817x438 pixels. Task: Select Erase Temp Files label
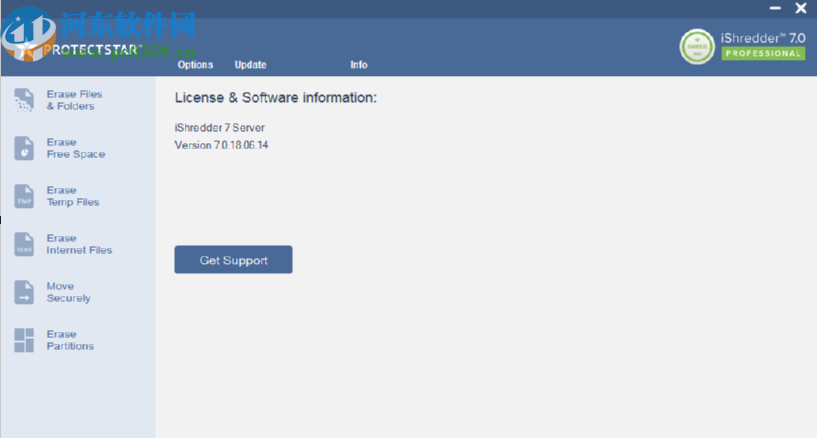pyautogui.click(x=72, y=196)
